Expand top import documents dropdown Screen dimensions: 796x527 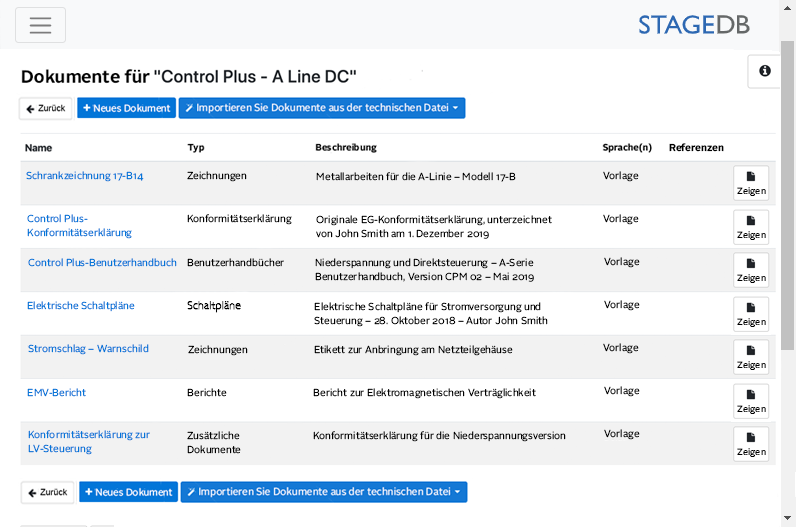click(x=321, y=108)
